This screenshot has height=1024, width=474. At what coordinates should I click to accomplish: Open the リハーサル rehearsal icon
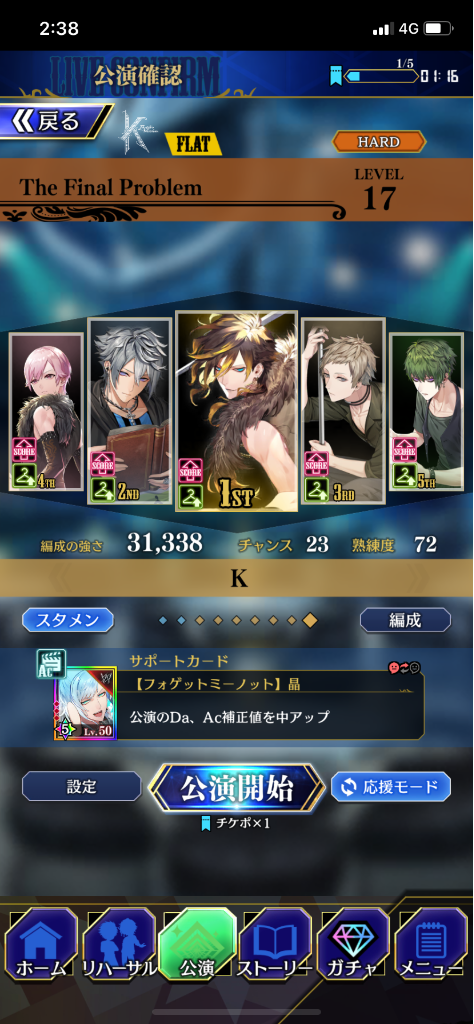(x=119, y=944)
